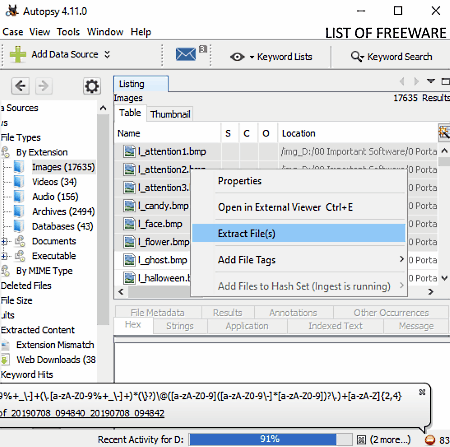Open the Tools menu
The width and height of the screenshot is (450, 447).
[x=68, y=32]
